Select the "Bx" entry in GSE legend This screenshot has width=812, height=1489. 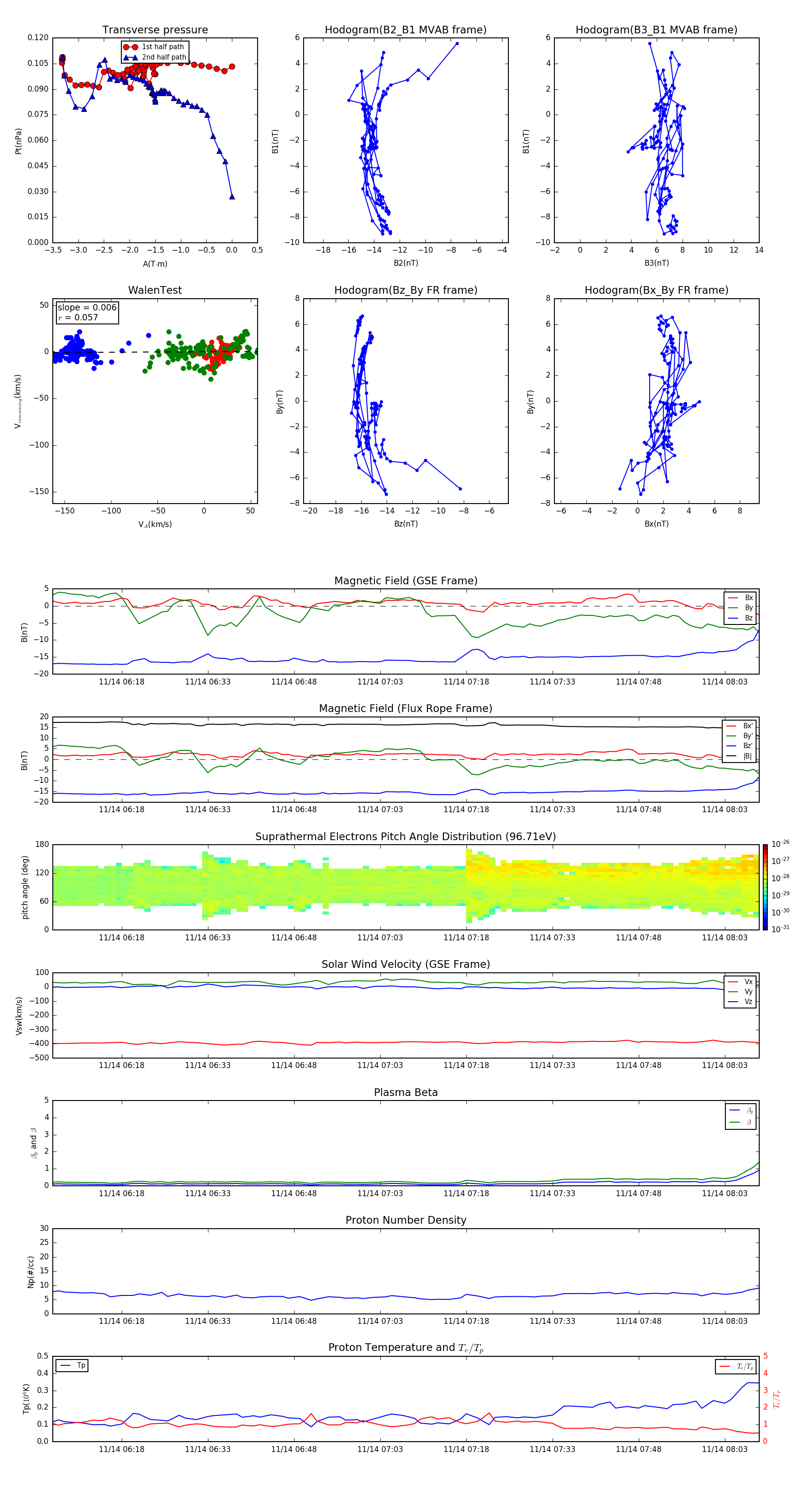741,598
